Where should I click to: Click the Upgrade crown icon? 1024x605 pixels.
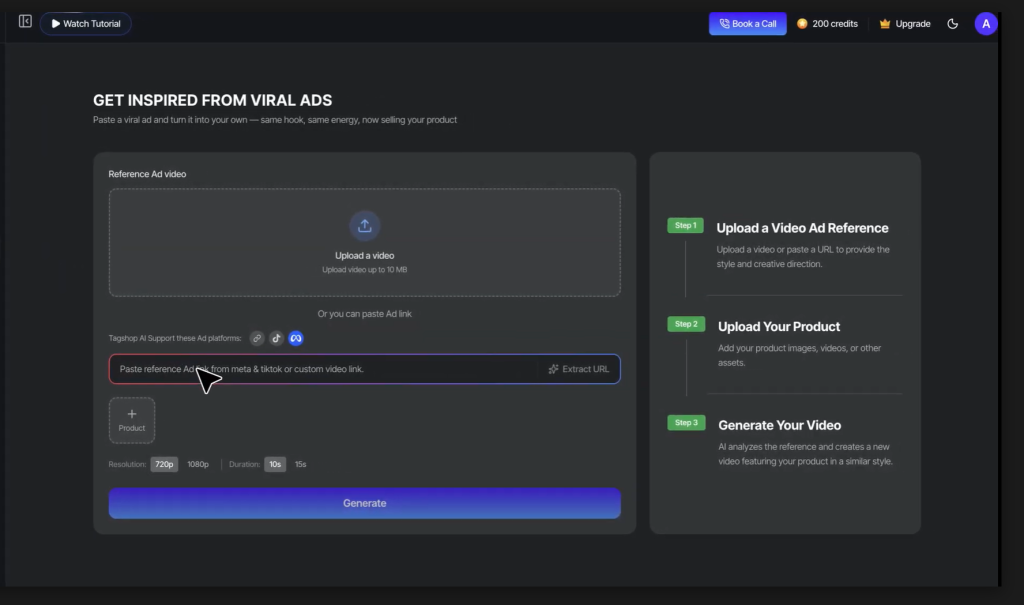click(885, 24)
